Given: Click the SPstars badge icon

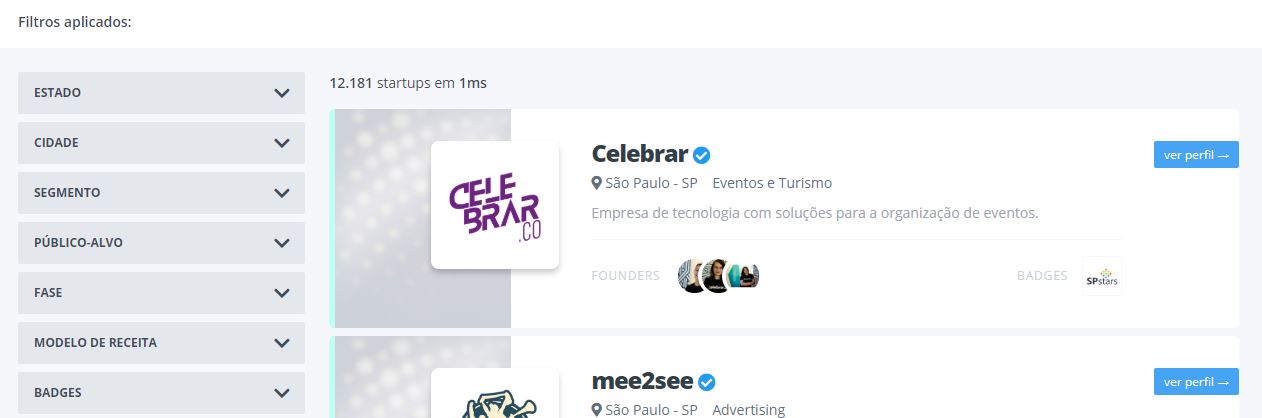Looking at the screenshot, I should point(1102,276).
